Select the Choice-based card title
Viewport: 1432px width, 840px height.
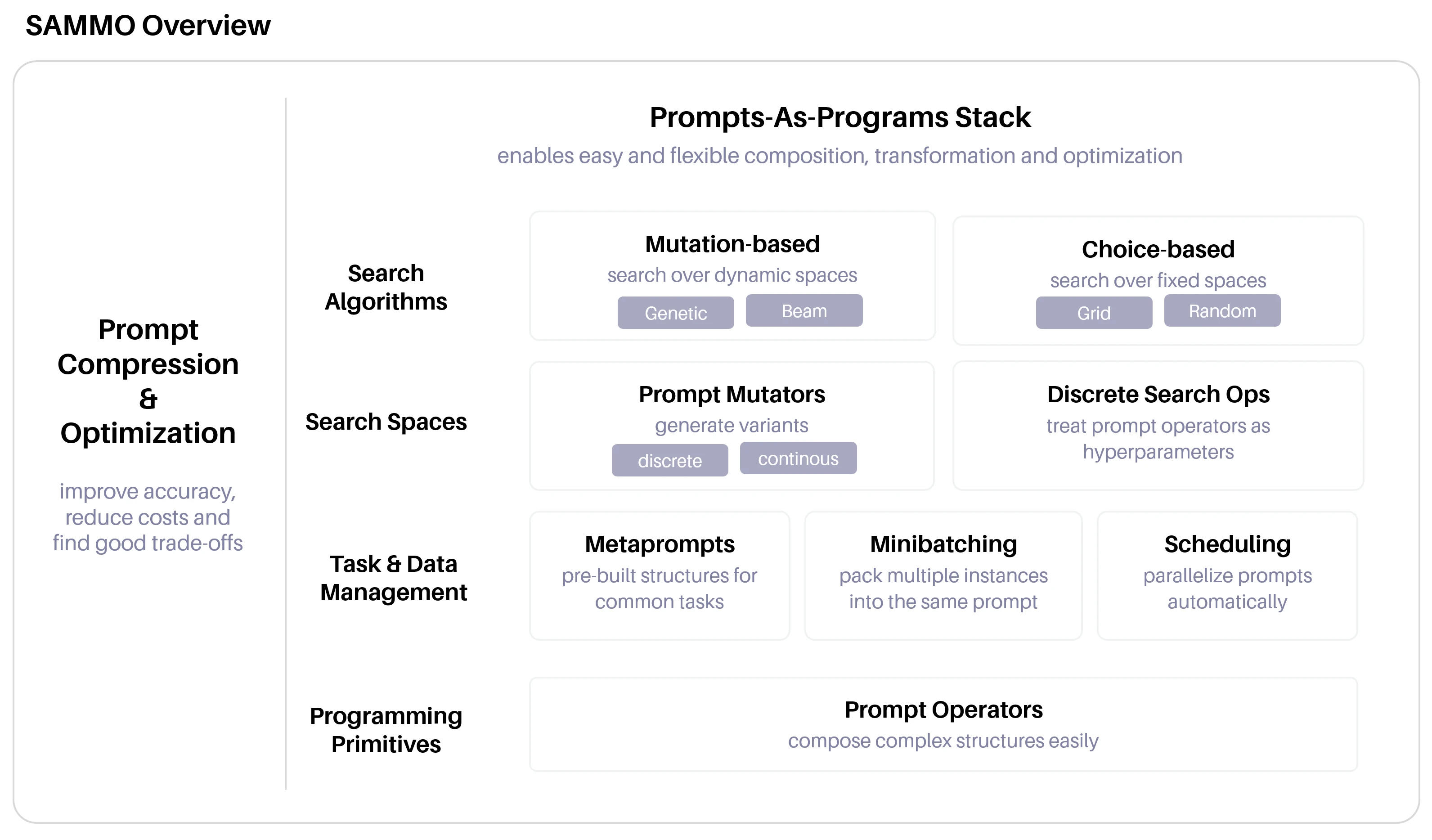tap(1158, 250)
